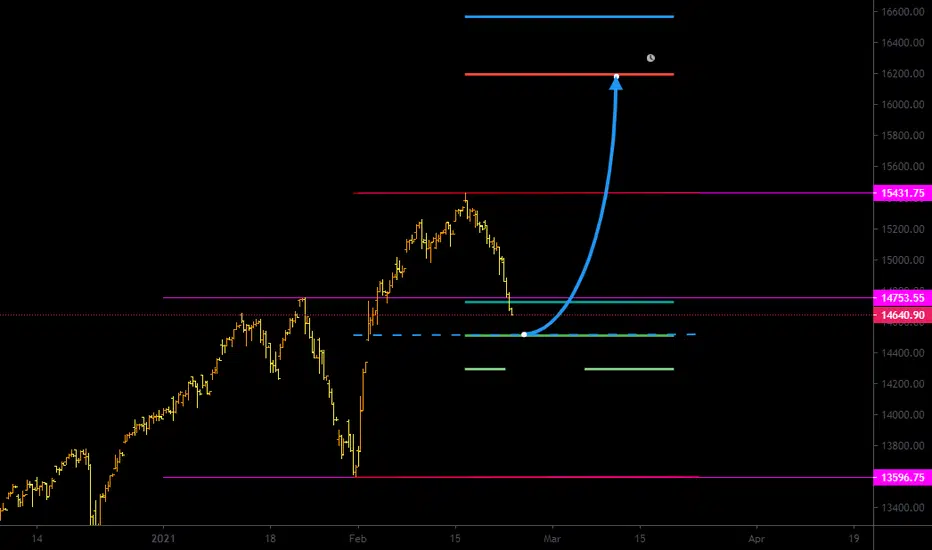Screen dimensions: 932x550
Task: Click the 16200.00 price axis value
Action: point(902,74)
